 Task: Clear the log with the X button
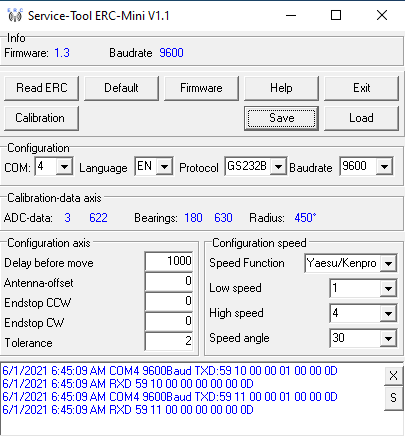click(393, 376)
